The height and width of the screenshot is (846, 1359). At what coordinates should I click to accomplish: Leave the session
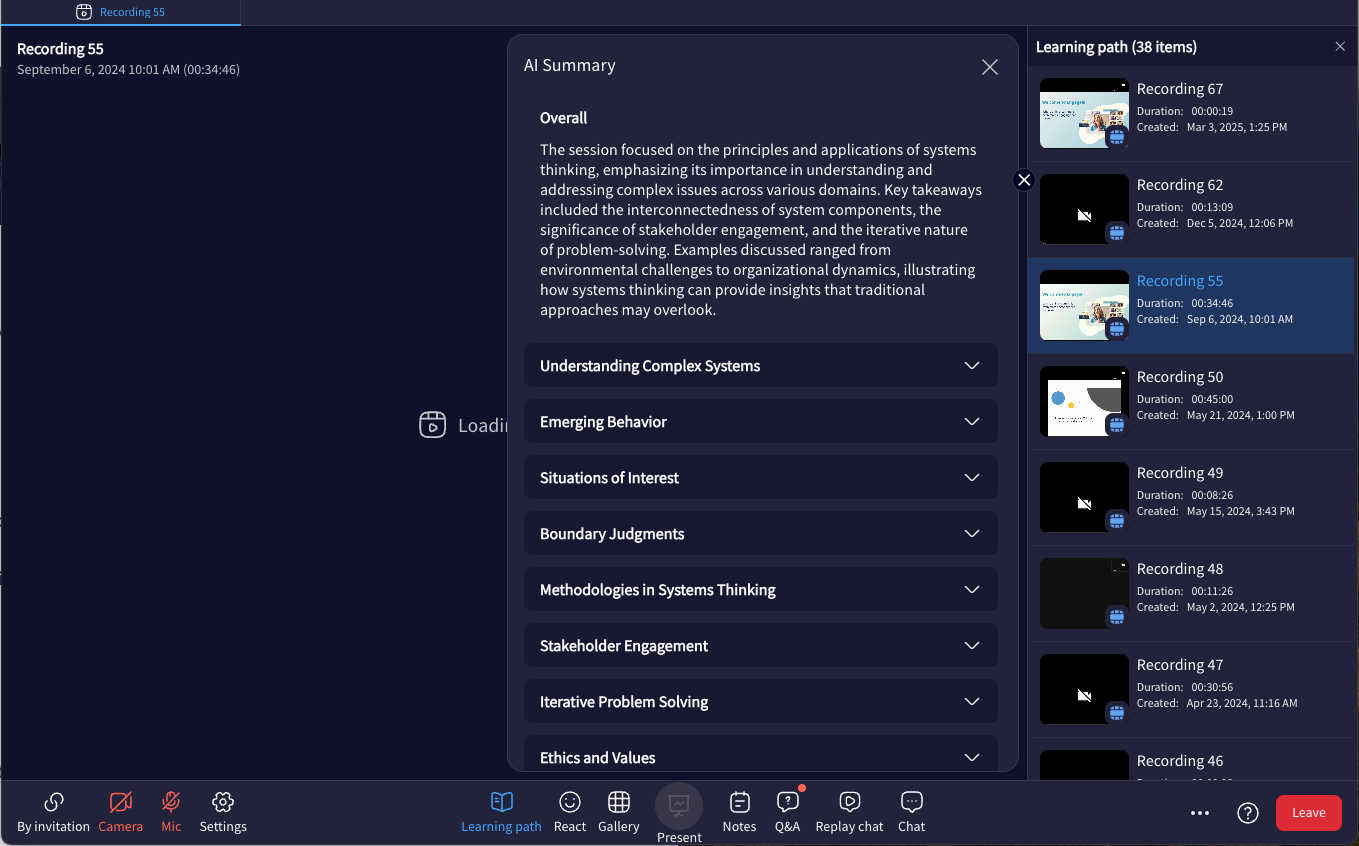(x=1308, y=813)
